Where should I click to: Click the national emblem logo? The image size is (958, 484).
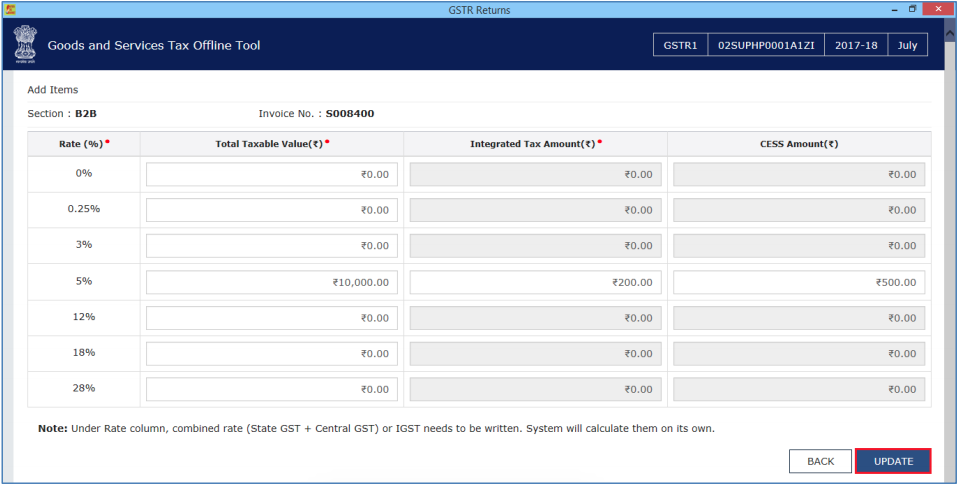25,45
